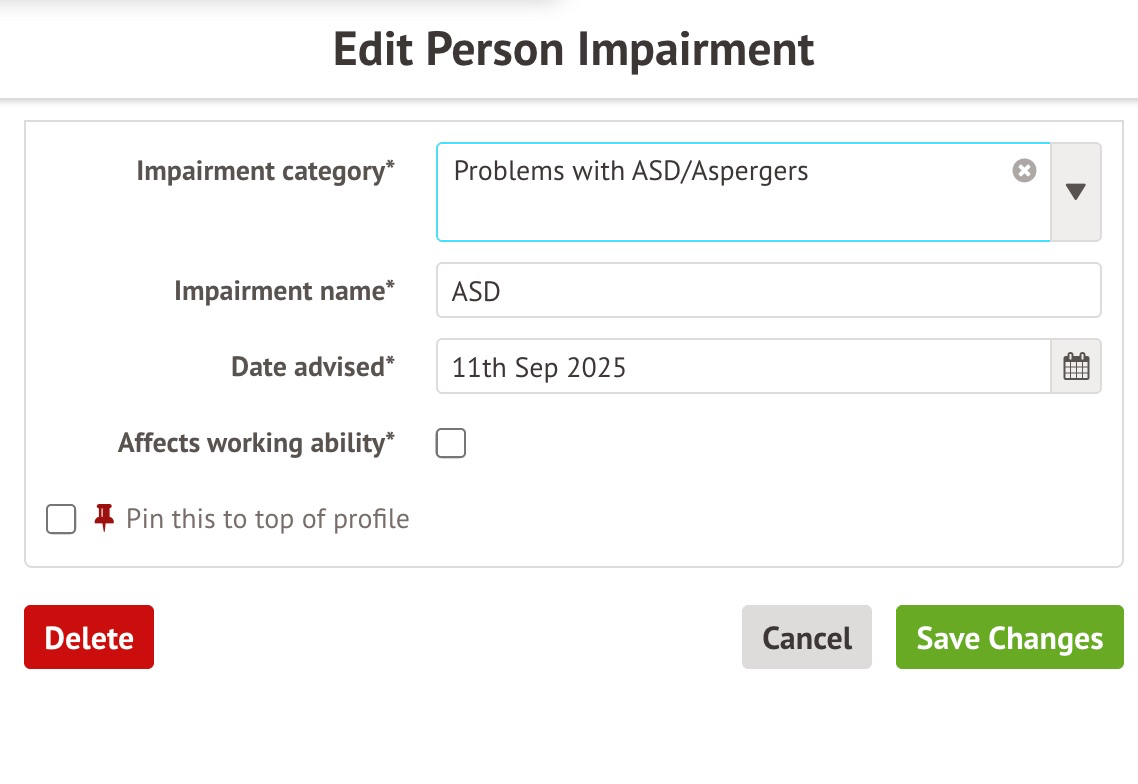Tick the Affects working ability checkbox
Screen dimensions: 1138x784
coord(451,443)
